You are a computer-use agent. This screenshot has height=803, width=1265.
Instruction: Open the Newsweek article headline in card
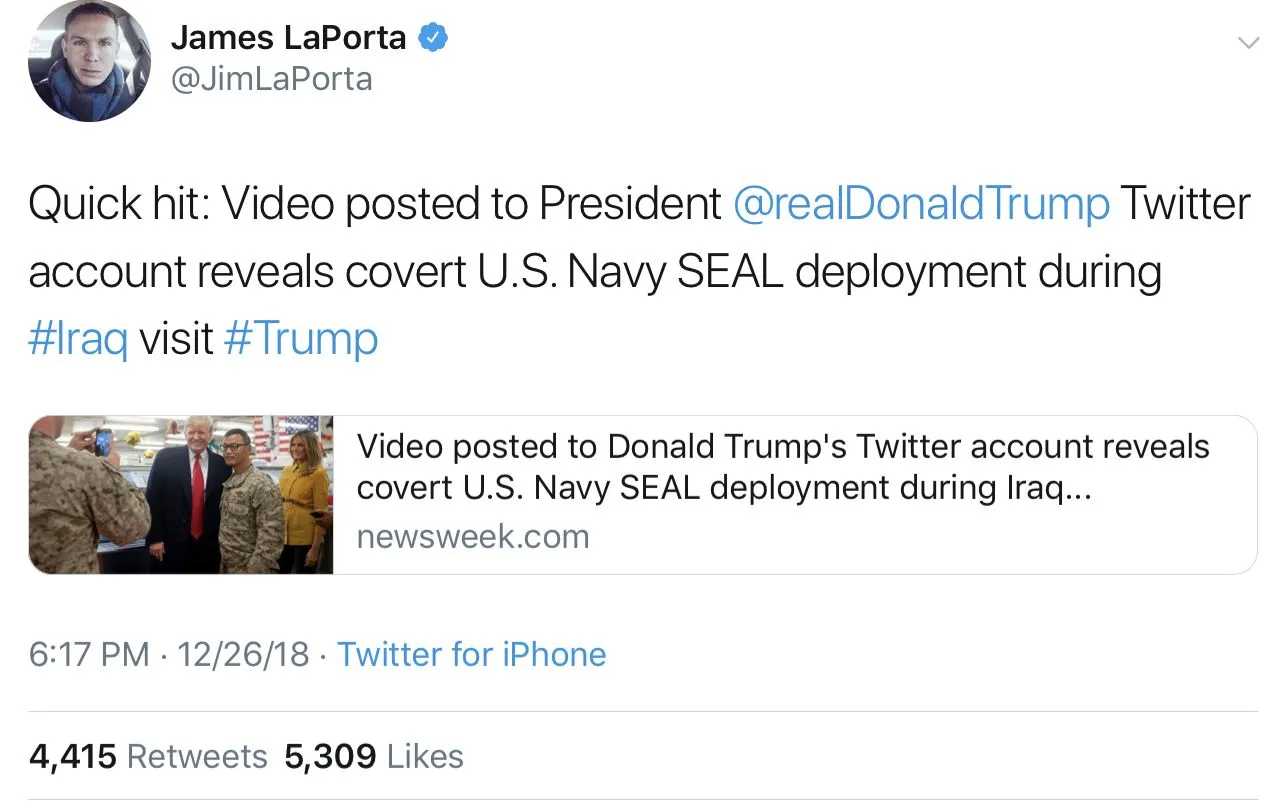(x=782, y=447)
